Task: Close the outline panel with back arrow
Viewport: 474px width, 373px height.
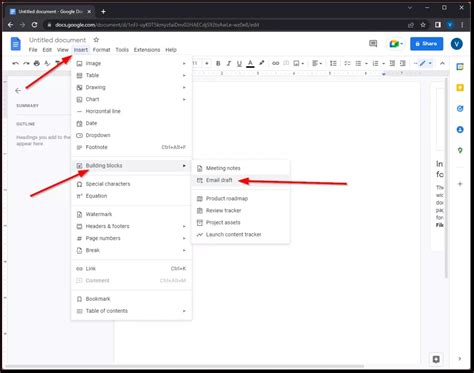Action: pyautogui.click(x=18, y=91)
